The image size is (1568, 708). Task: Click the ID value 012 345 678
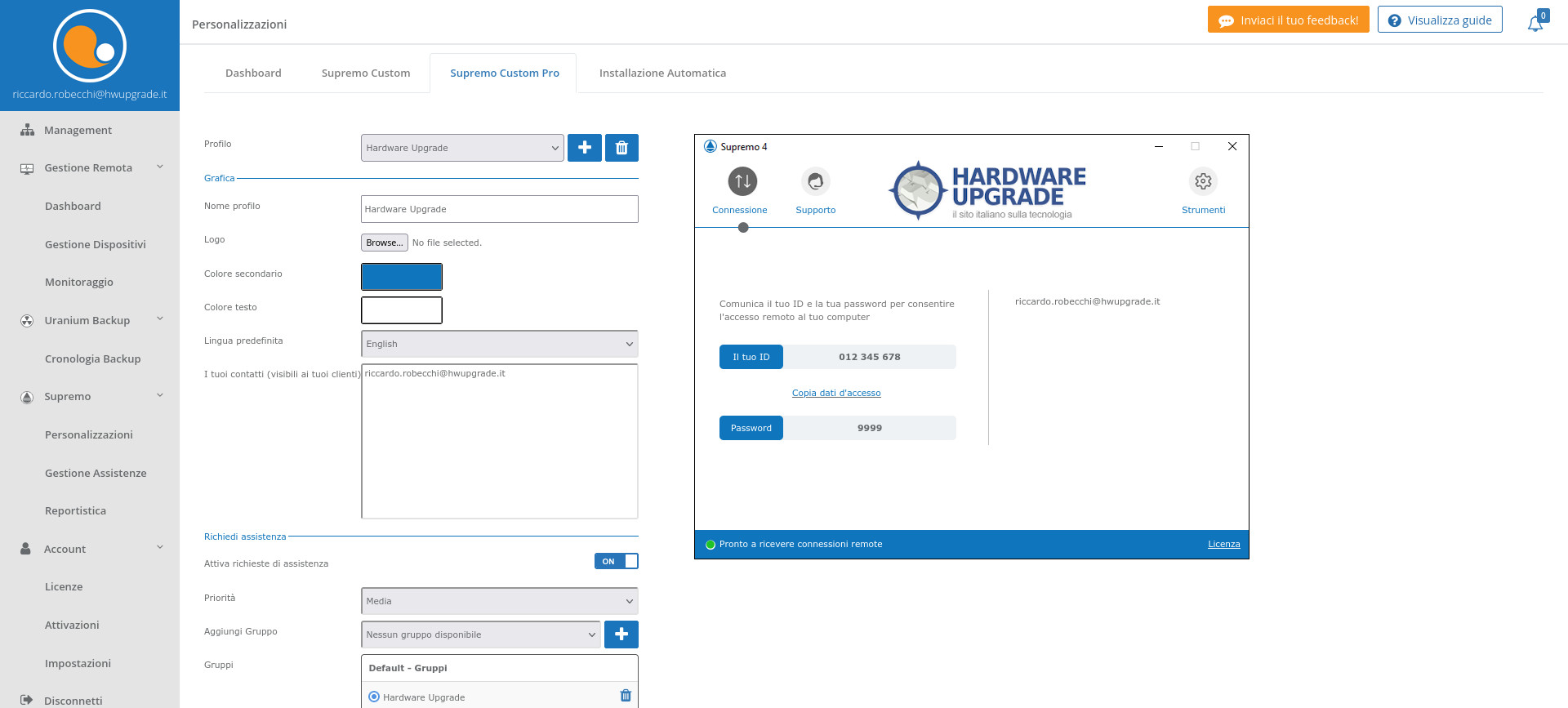[870, 357]
